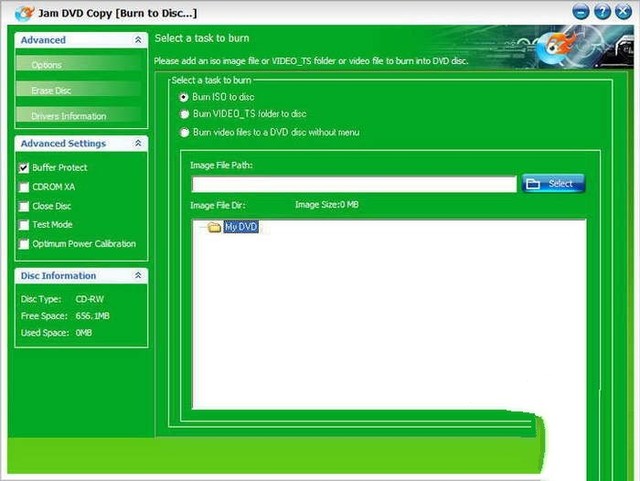Collapse the Advanced panel

coord(138,40)
